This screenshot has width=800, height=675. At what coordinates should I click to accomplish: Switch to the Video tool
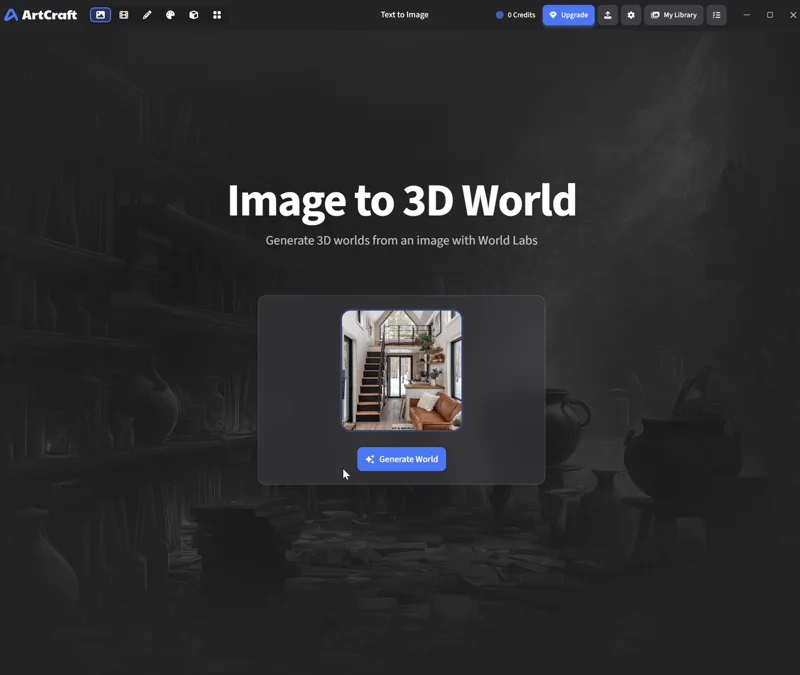click(x=124, y=15)
